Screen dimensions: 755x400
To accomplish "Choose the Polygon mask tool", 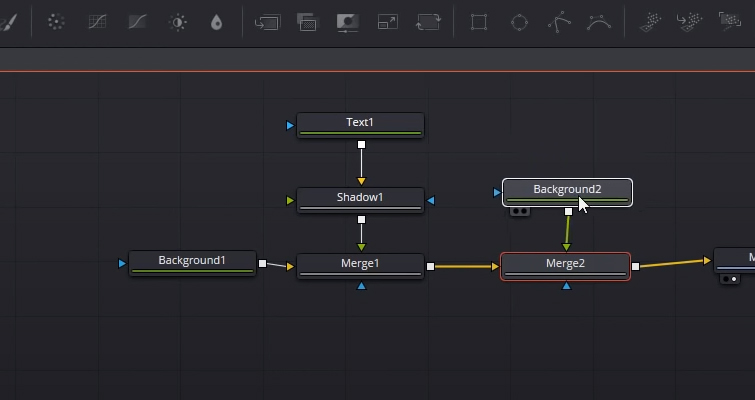I will click(559, 22).
